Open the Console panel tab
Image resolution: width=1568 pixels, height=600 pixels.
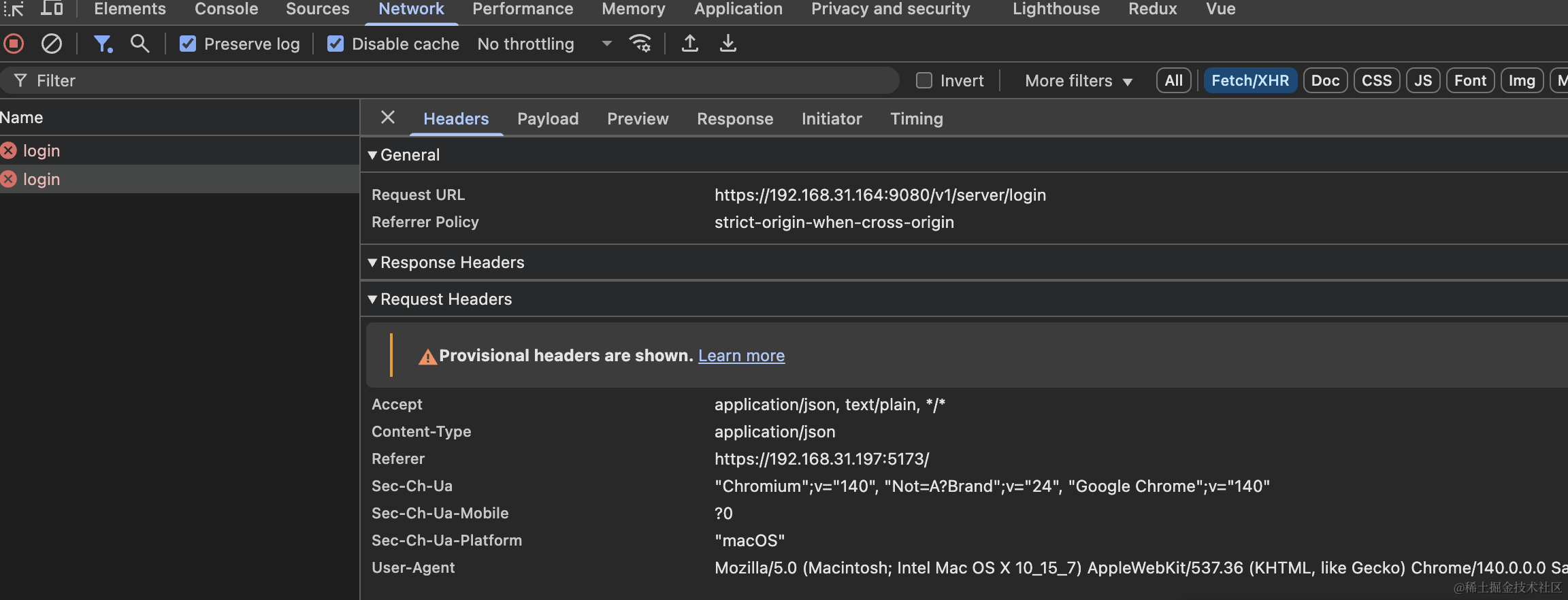pyautogui.click(x=227, y=9)
